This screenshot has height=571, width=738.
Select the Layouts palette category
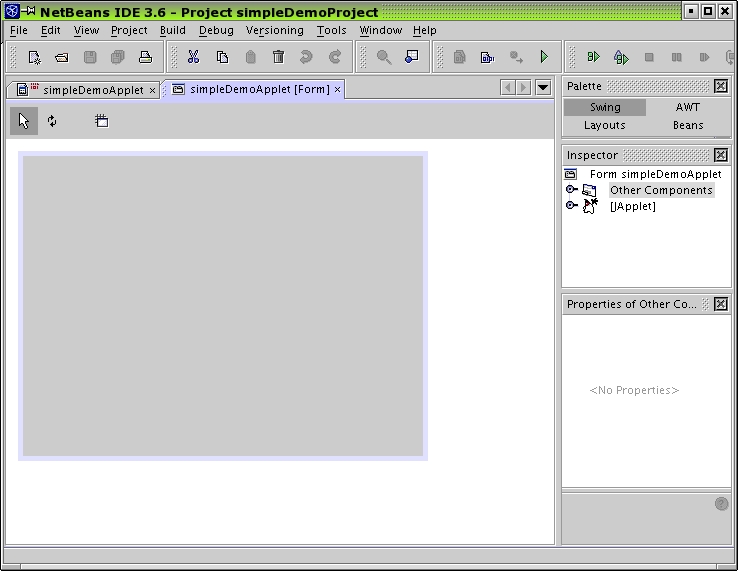[605, 125]
